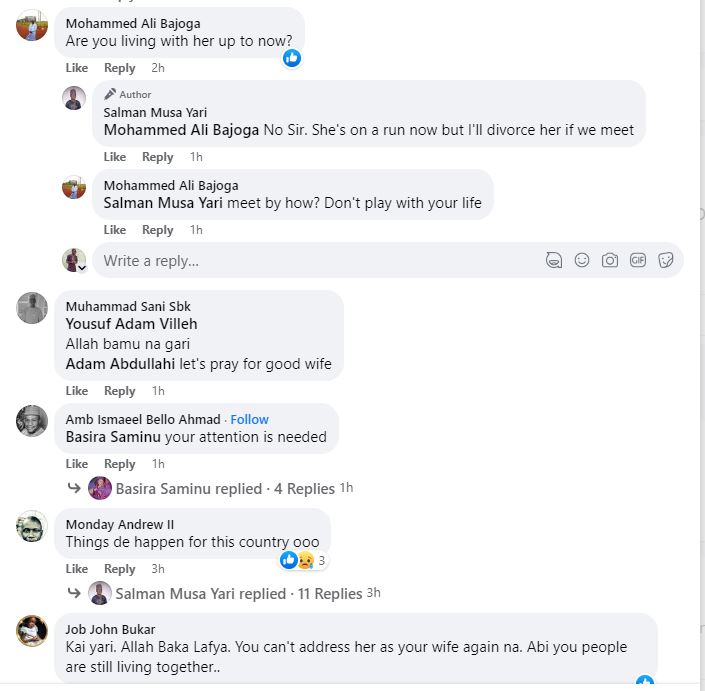705x691 pixels.
Task: Open the GIF picker in reply box
Action: coord(638,260)
